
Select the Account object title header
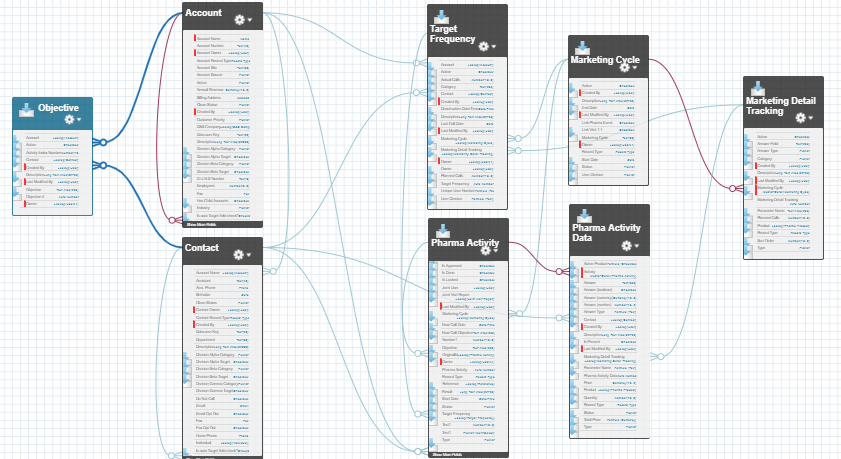pos(204,13)
